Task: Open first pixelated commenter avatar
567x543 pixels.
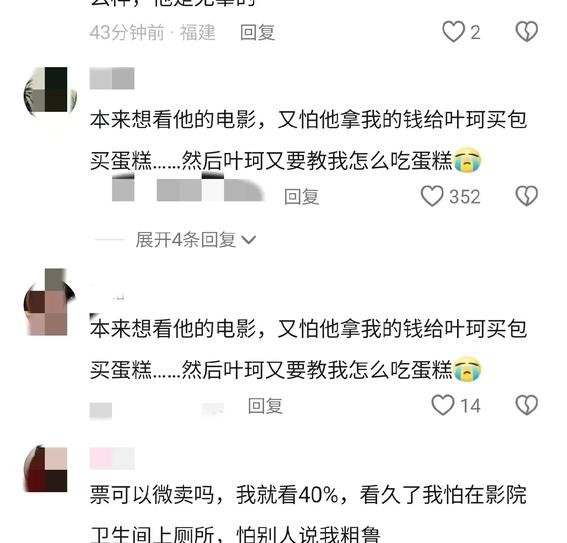Action: (50, 90)
